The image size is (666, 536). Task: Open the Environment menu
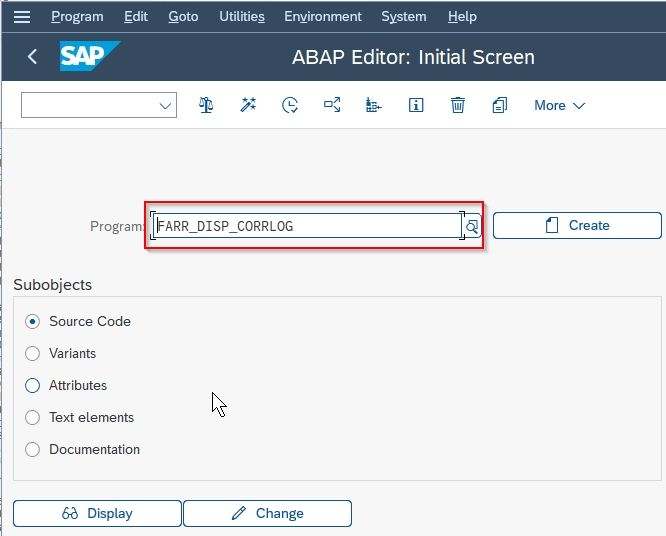323,17
